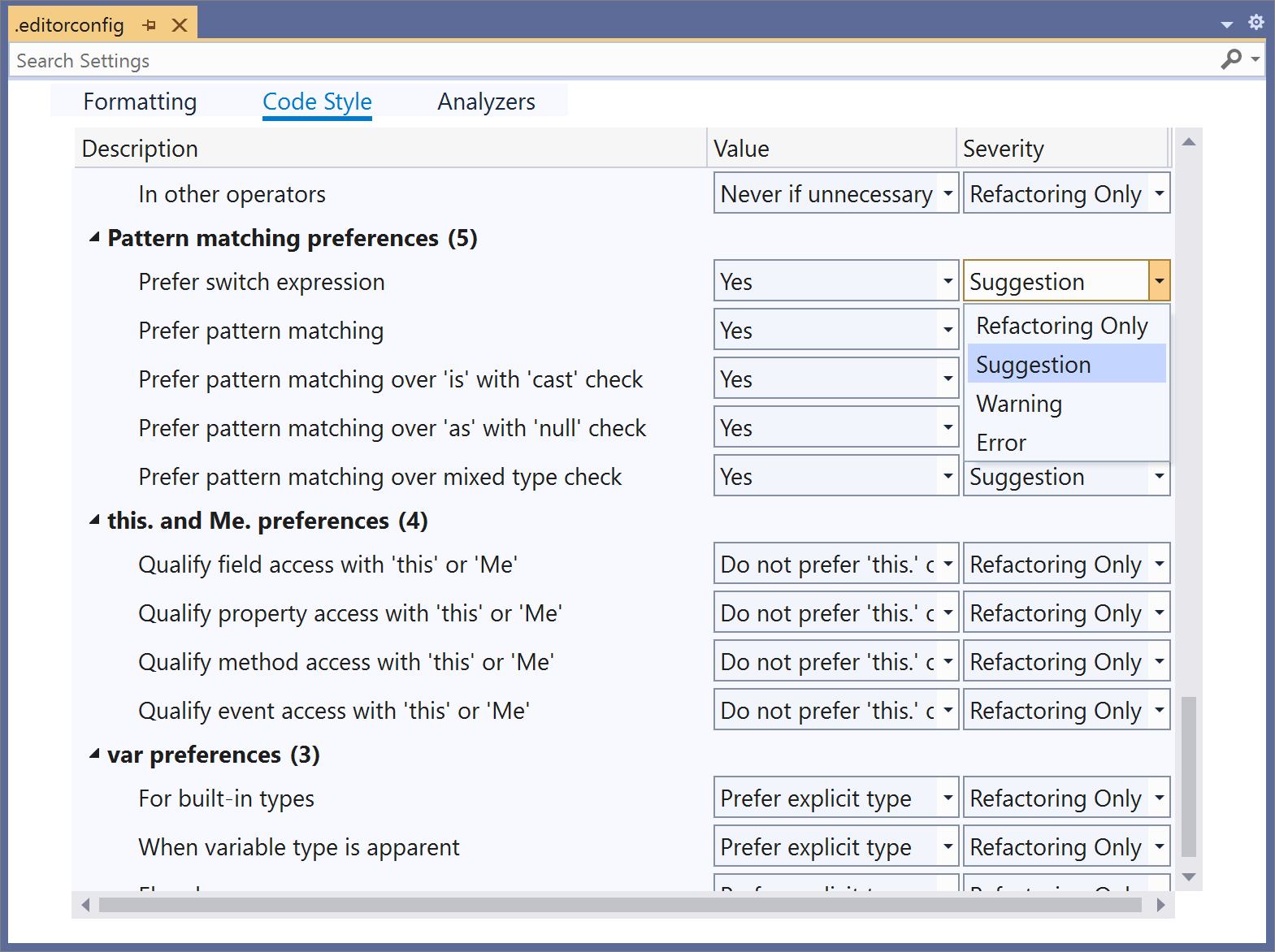The width and height of the screenshot is (1275, 952).
Task: Open the tab list dropdown arrow
Action: [1227, 24]
